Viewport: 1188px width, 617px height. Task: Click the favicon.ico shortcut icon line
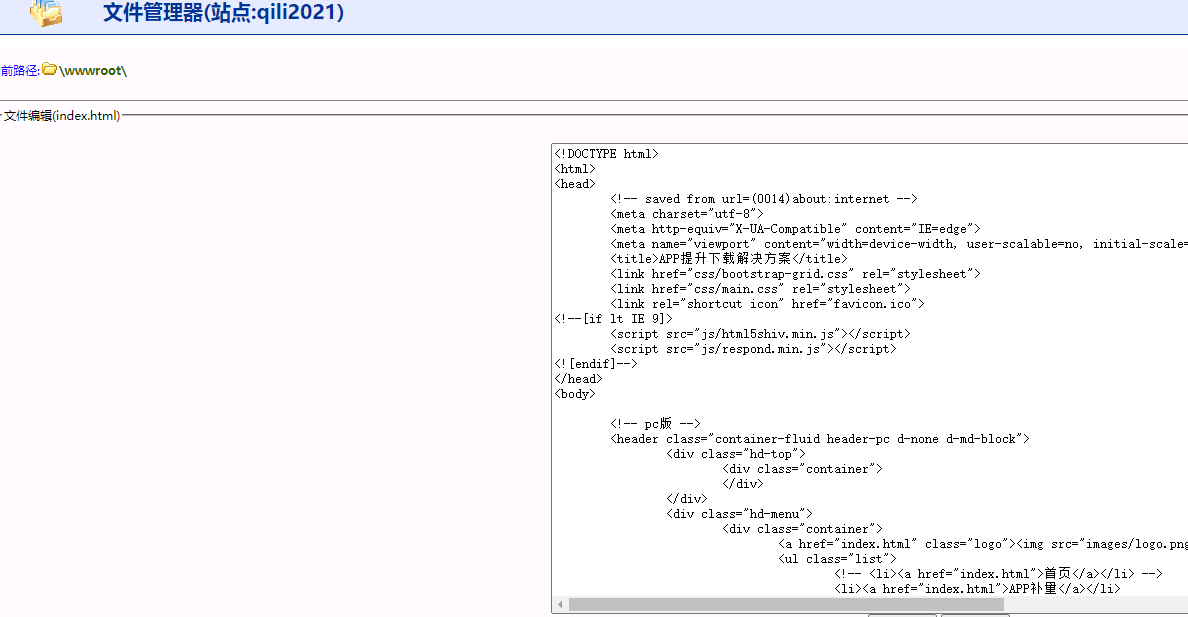[x=767, y=304]
